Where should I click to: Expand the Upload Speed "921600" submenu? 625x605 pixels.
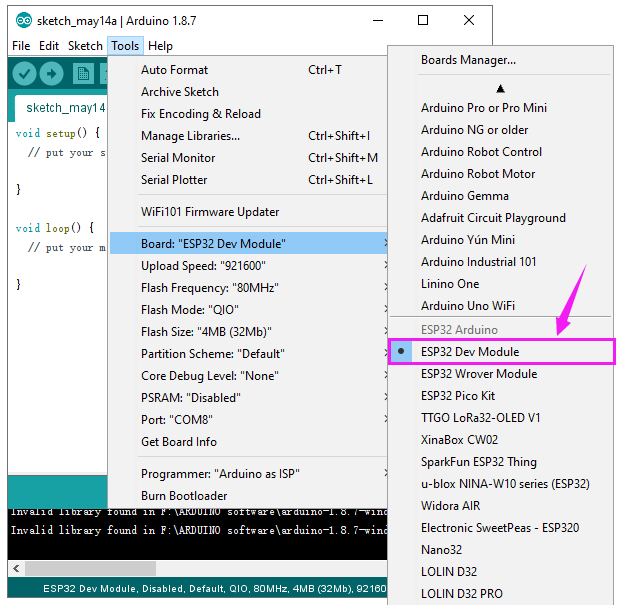click(249, 265)
